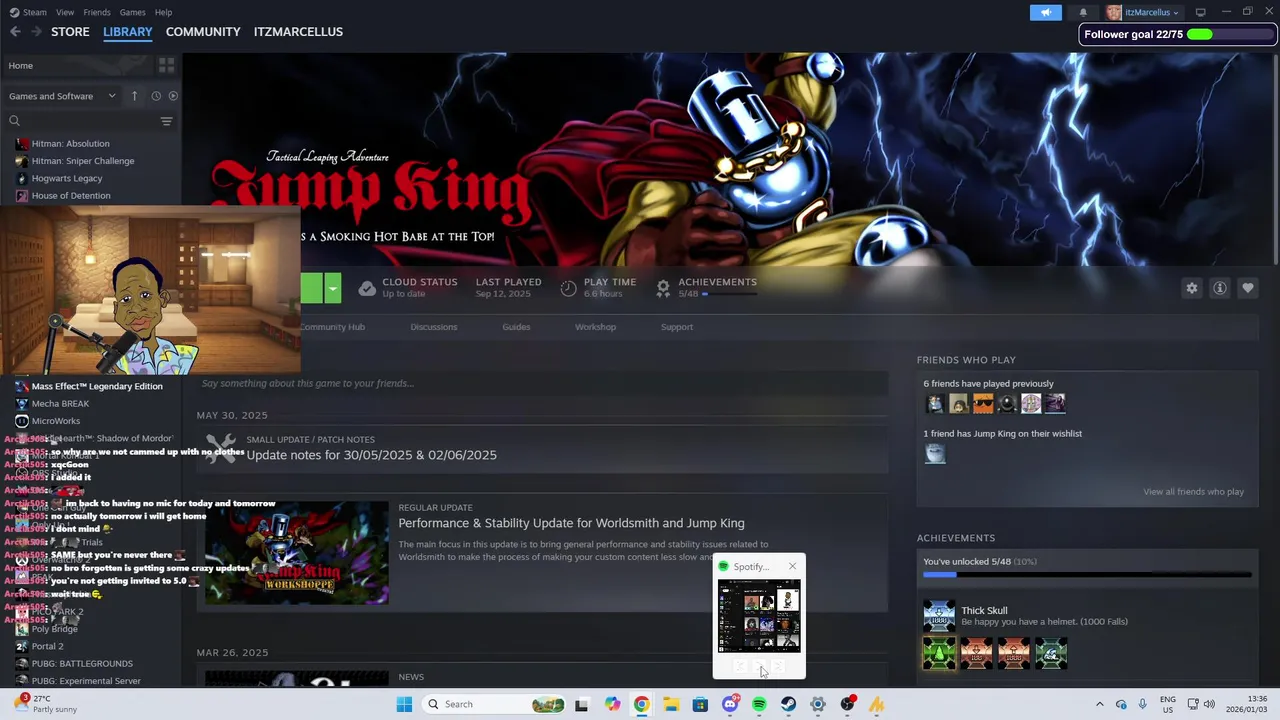
Task: Select PUBG: BATTLEGROUNDS in library list
Action: click(82, 664)
